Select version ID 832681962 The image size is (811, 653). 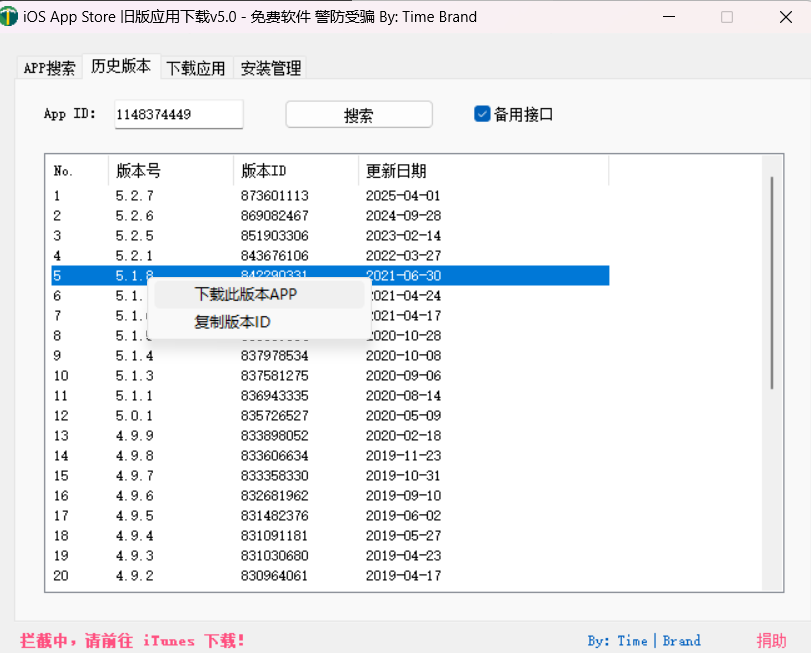pos(275,496)
